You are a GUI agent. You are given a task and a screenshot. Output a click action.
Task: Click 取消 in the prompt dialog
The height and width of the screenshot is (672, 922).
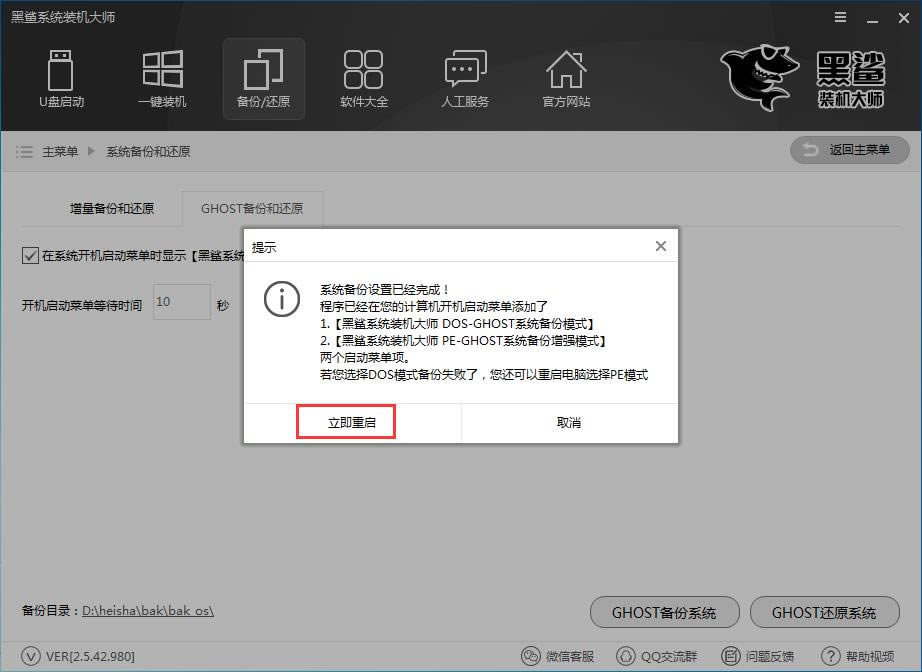click(x=569, y=422)
